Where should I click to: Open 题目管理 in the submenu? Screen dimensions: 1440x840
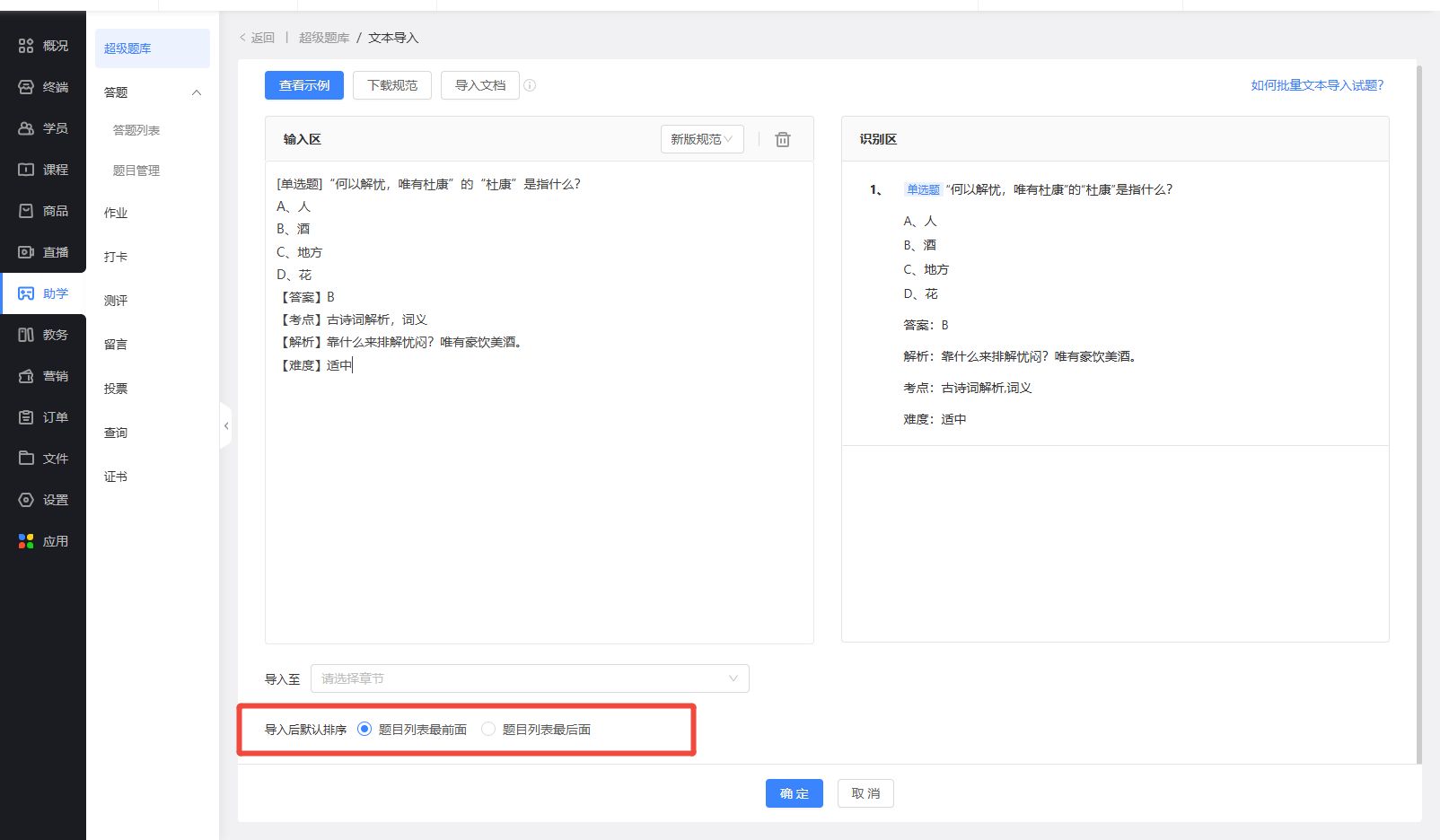[x=136, y=171]
